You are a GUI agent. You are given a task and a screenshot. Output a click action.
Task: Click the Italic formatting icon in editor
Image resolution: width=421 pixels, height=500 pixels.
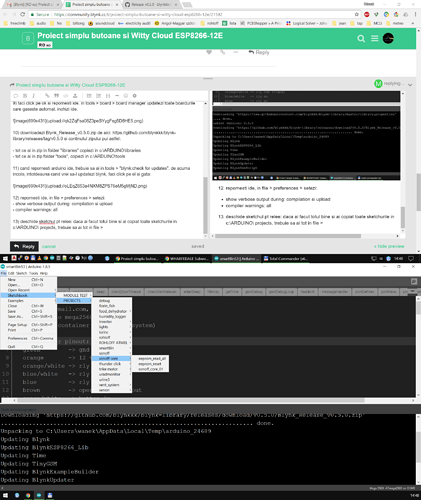pyautogui.click(x=33, y=96)
